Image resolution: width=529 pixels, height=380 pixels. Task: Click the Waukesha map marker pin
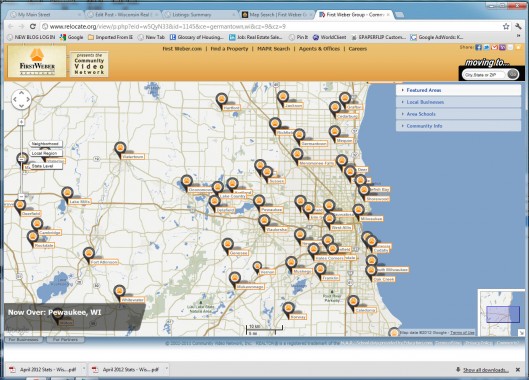point(264,222)
